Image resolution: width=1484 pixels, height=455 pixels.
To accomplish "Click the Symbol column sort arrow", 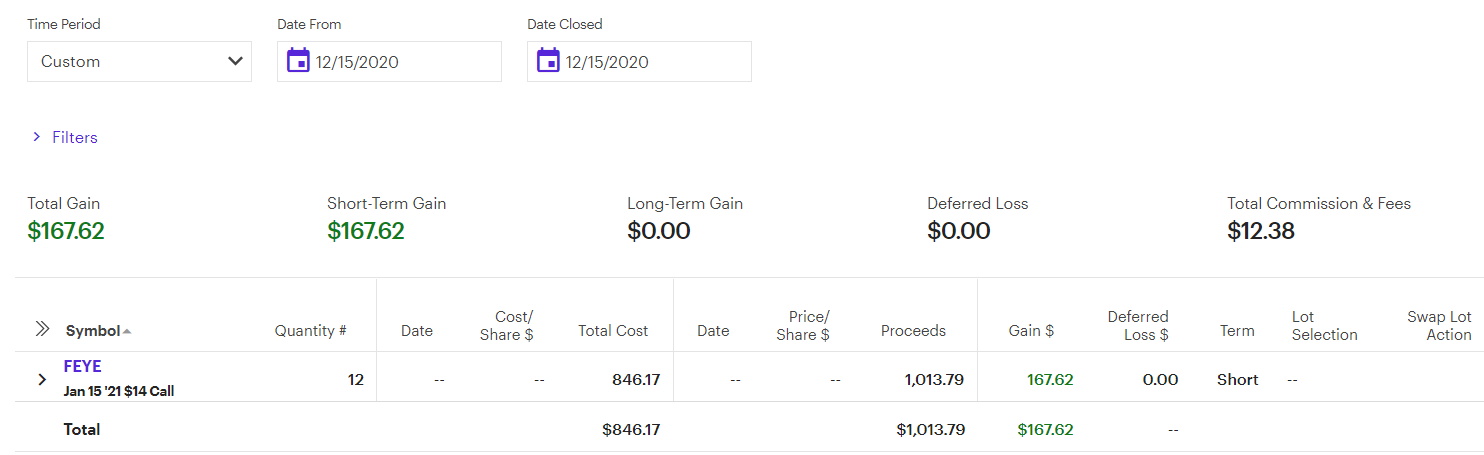I will (127, 332).
